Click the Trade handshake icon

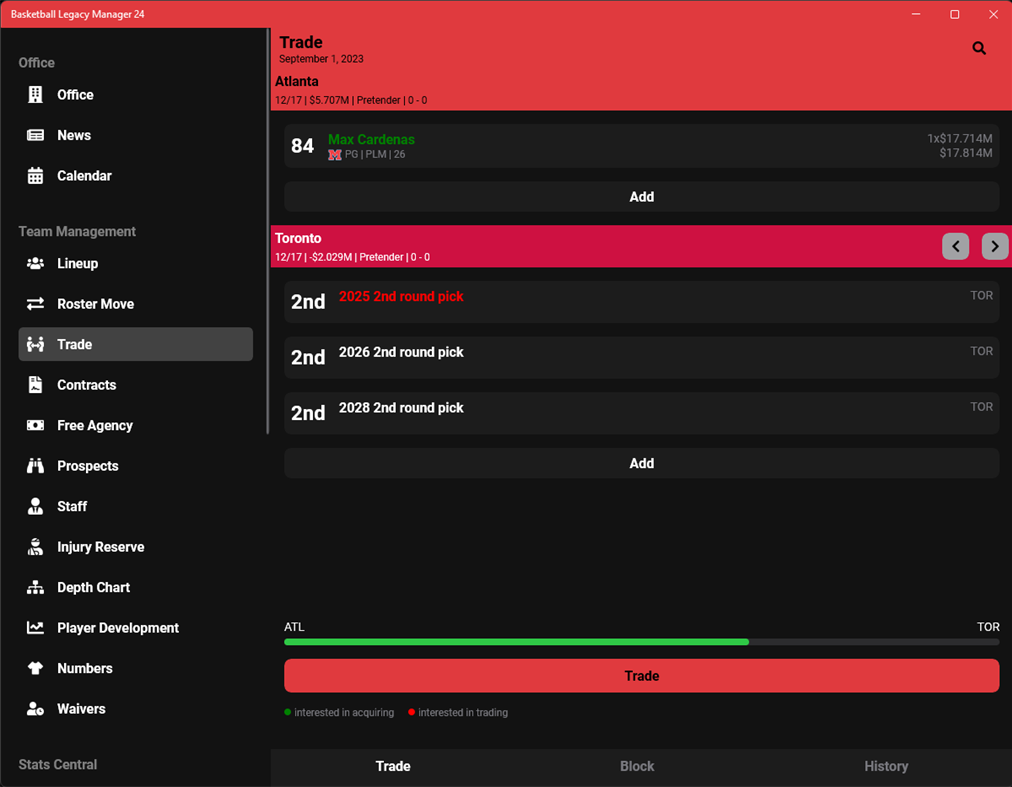coord(35,345)
